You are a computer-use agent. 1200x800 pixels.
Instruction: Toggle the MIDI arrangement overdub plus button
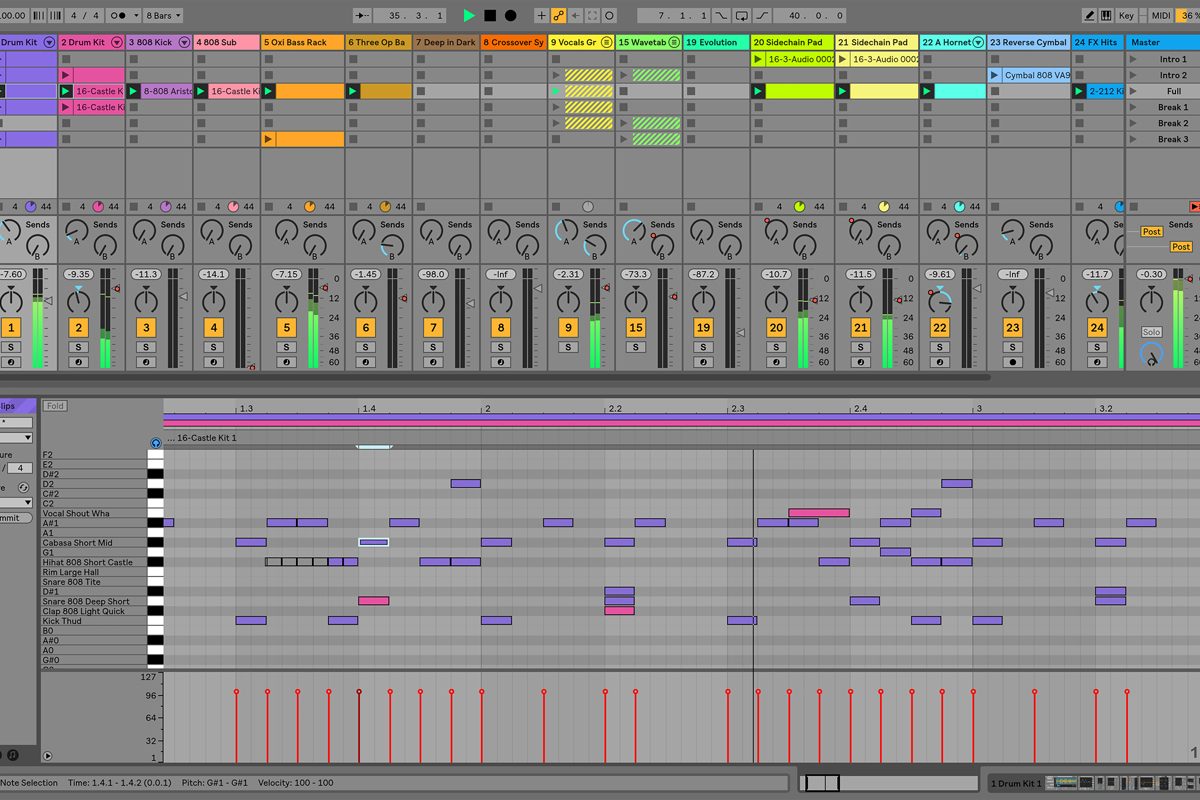point(541,16)
